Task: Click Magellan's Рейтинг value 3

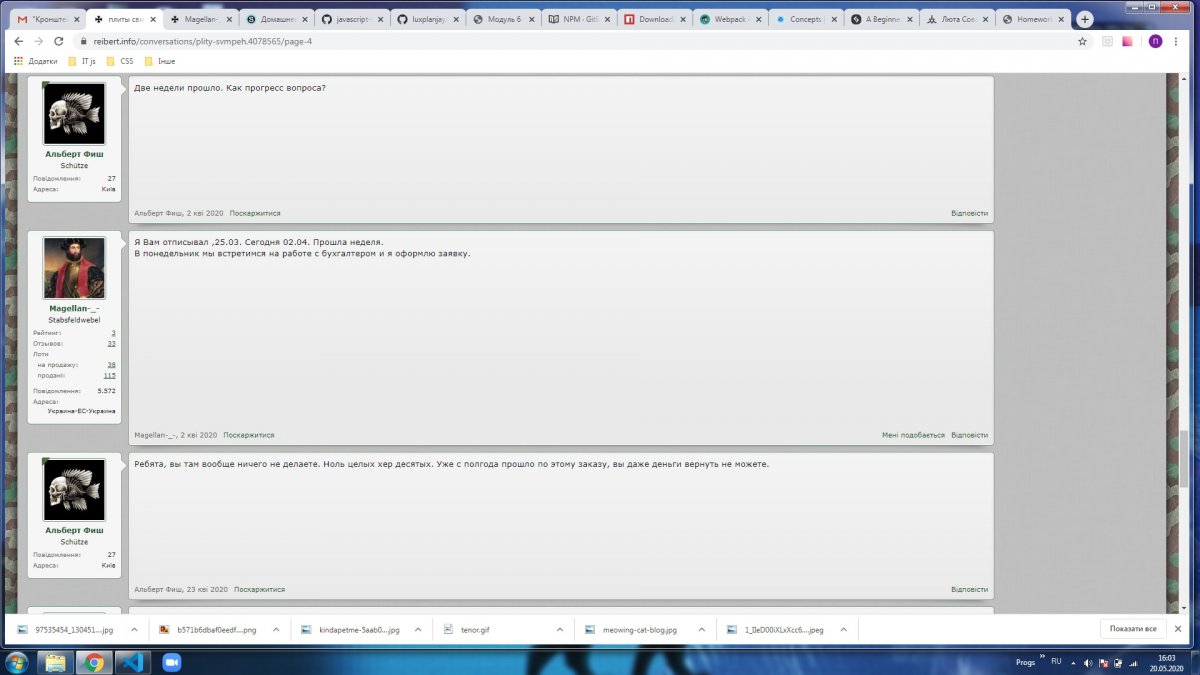Action: [113, 332]
